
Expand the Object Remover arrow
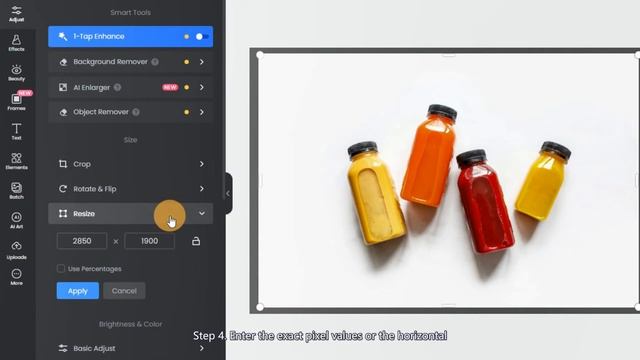202,112
